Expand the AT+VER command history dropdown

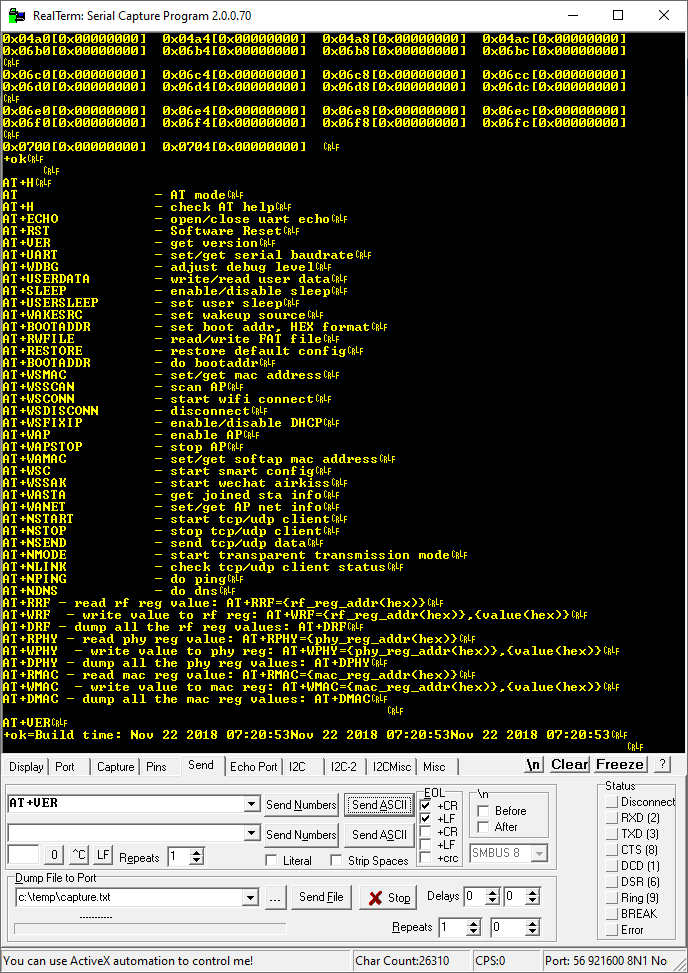click(251, 804)
